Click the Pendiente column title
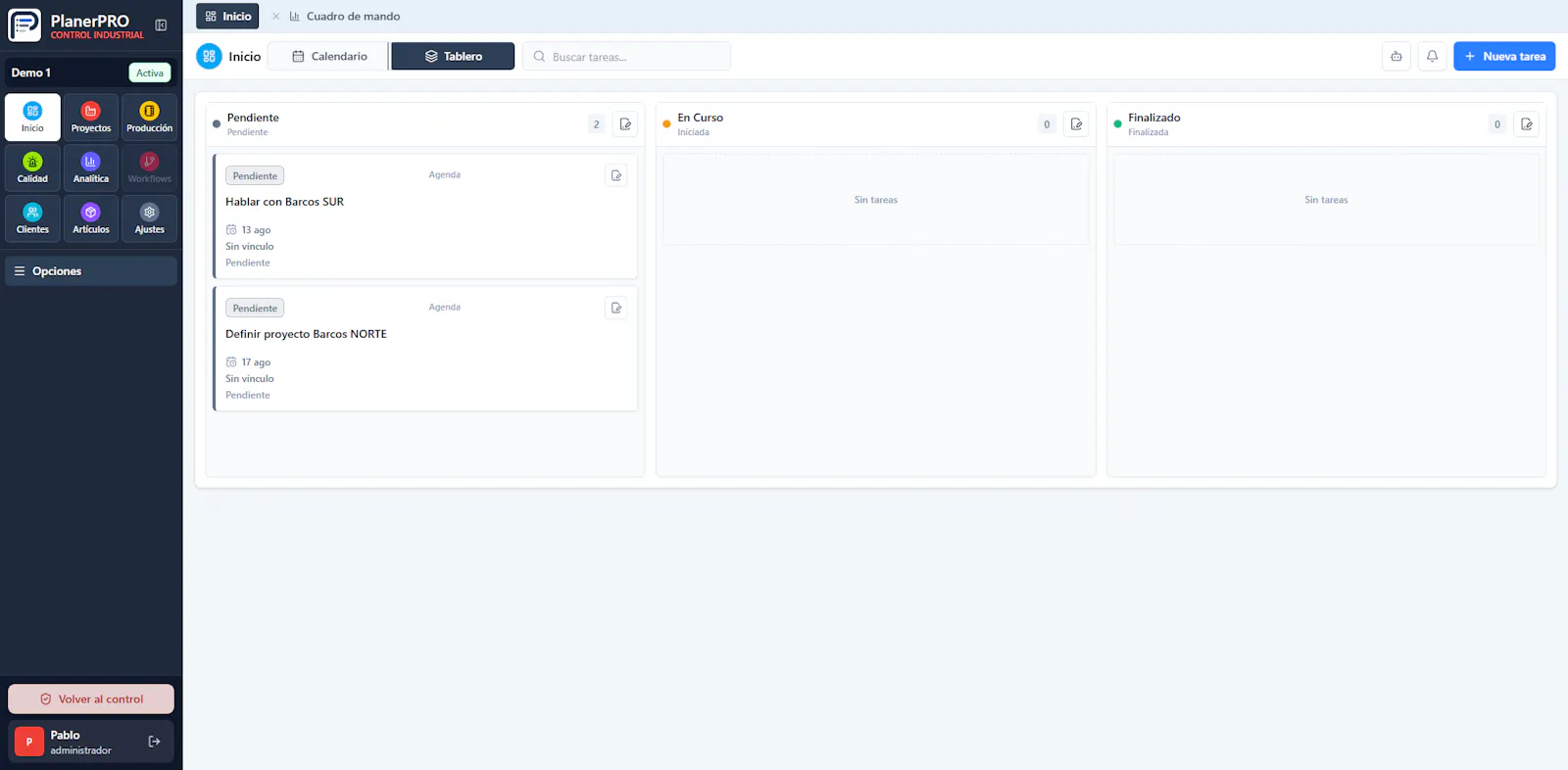 pos(253,118)
